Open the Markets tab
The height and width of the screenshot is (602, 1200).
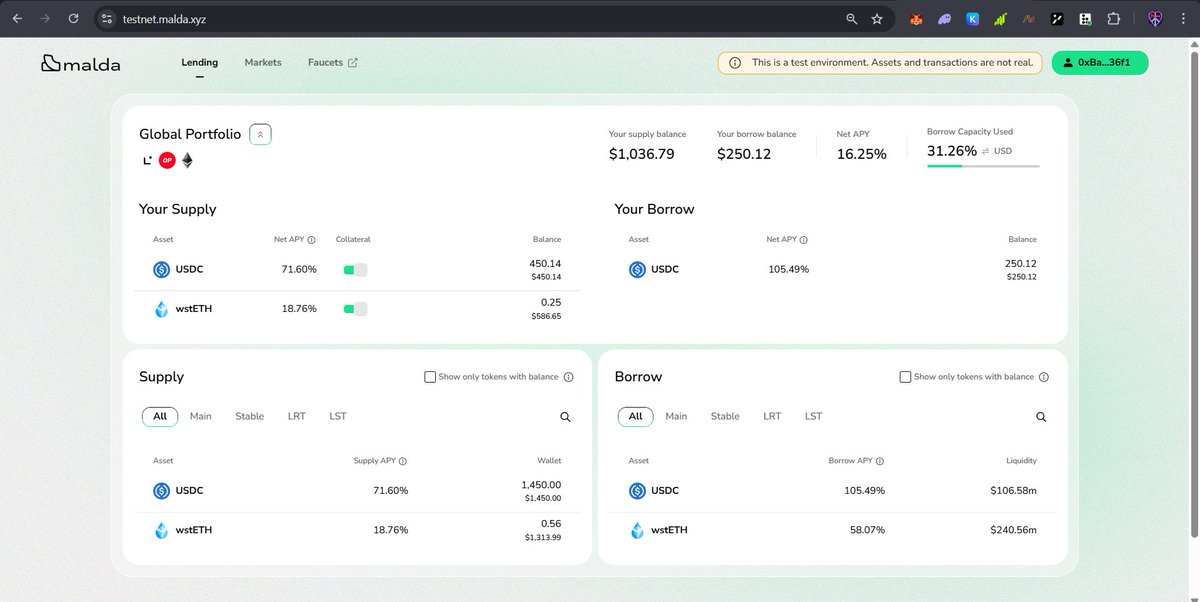[263, 62]
